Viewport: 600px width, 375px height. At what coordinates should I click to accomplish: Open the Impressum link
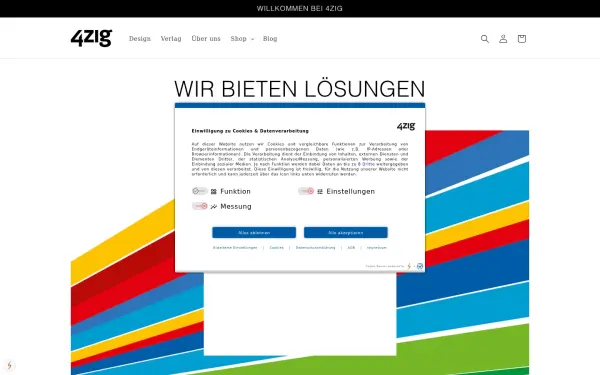pos(377,248)
